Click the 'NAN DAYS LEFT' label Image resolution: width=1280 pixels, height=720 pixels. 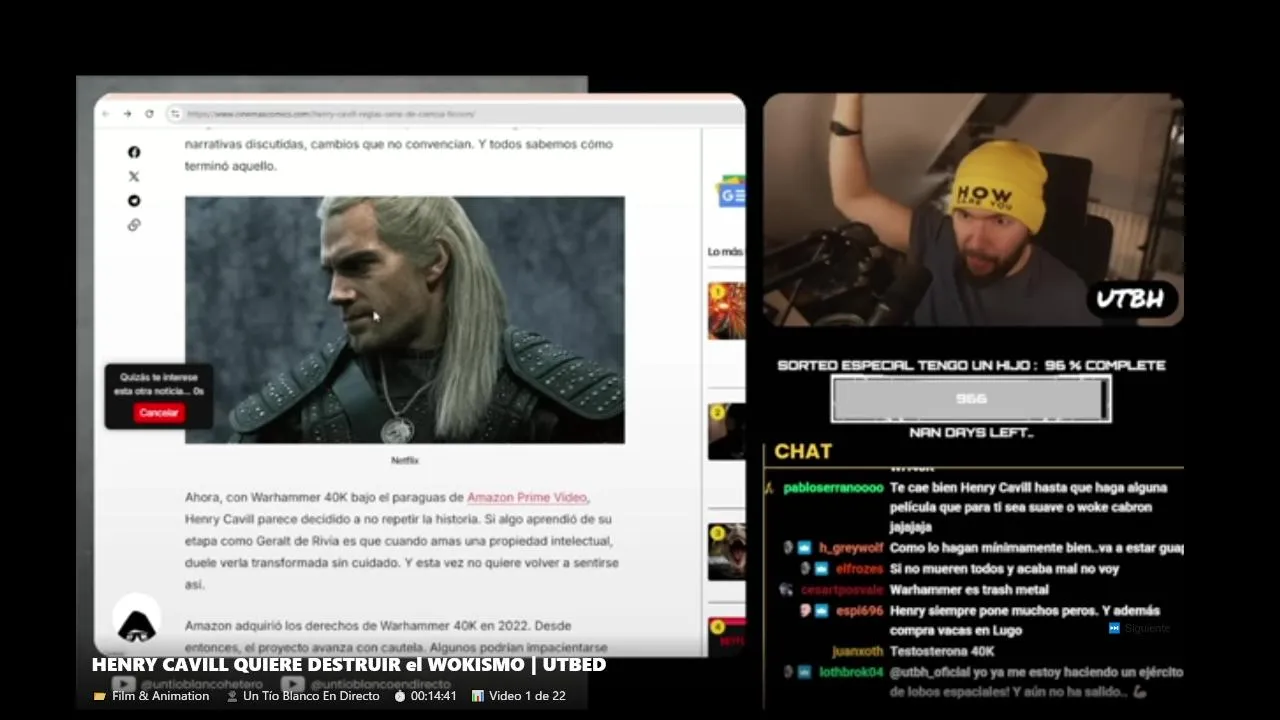(971, 433)
